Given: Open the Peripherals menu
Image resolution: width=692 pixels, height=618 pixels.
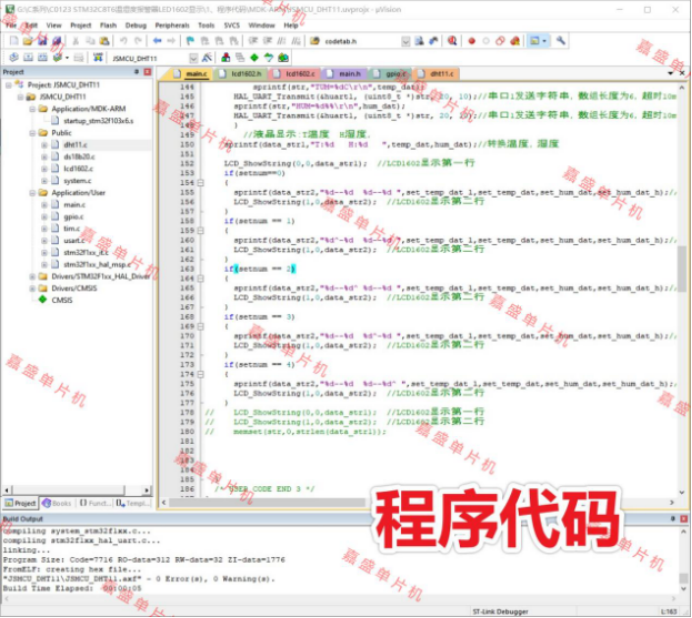Looking at the screenshot, I should [172, 25].
